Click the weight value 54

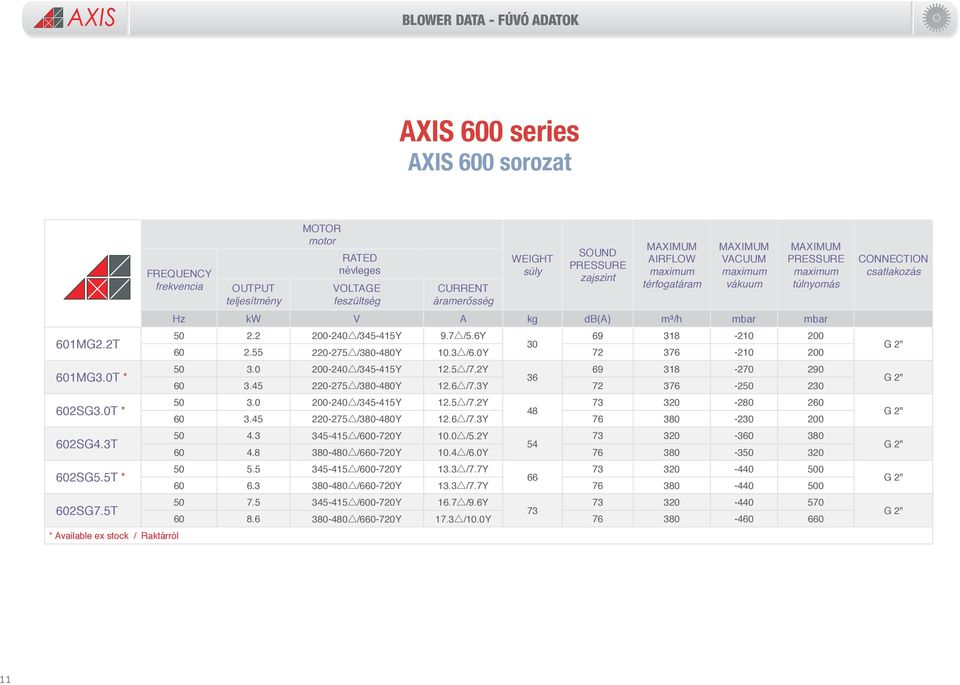(x=532, y=444)
